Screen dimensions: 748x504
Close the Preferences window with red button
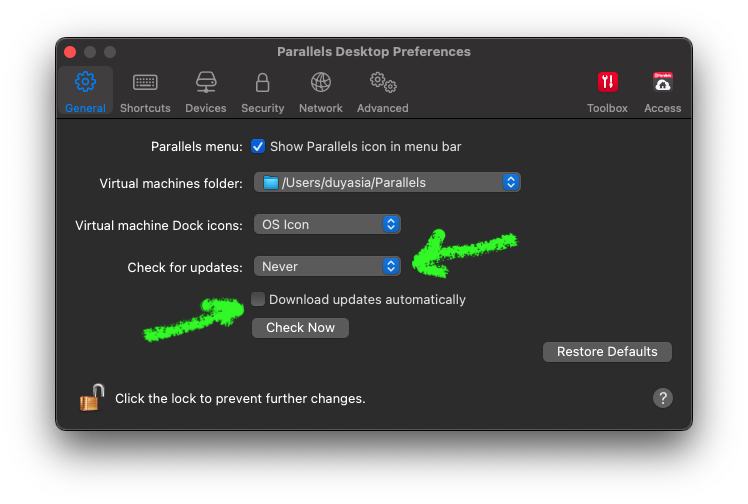(x=70, y=51)
